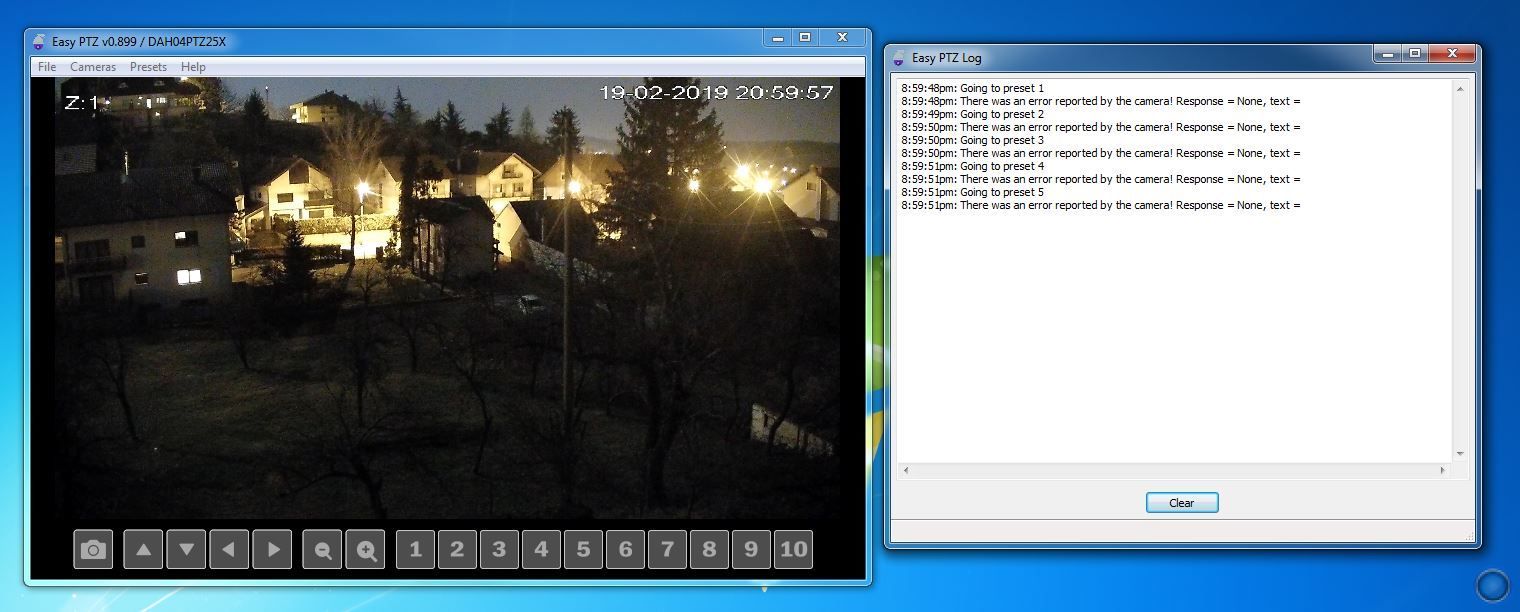Screen dimensions: 1520x612
Task: Go to preset 7 button
Action: pos(667,550)
